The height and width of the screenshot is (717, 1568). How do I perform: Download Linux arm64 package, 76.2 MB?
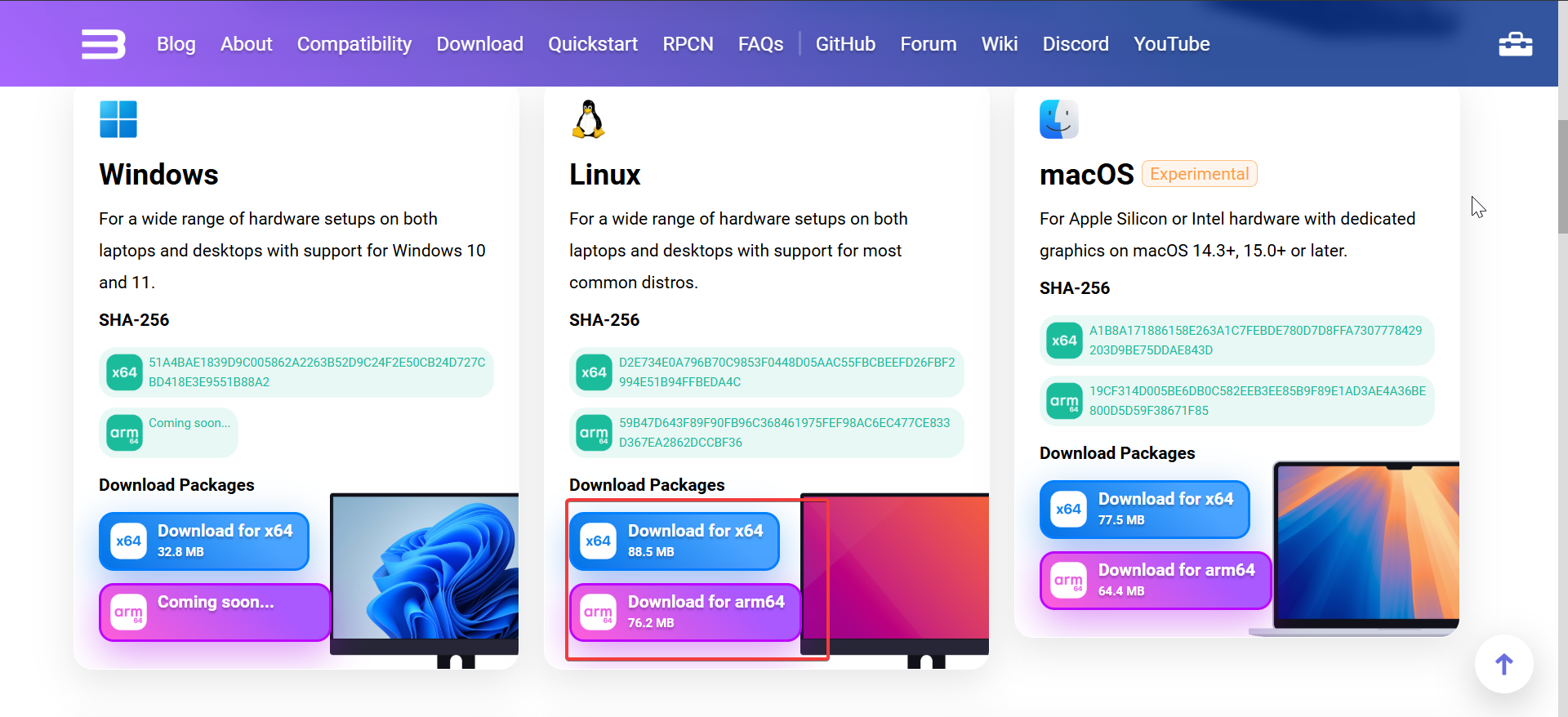[x=685, y=612]
